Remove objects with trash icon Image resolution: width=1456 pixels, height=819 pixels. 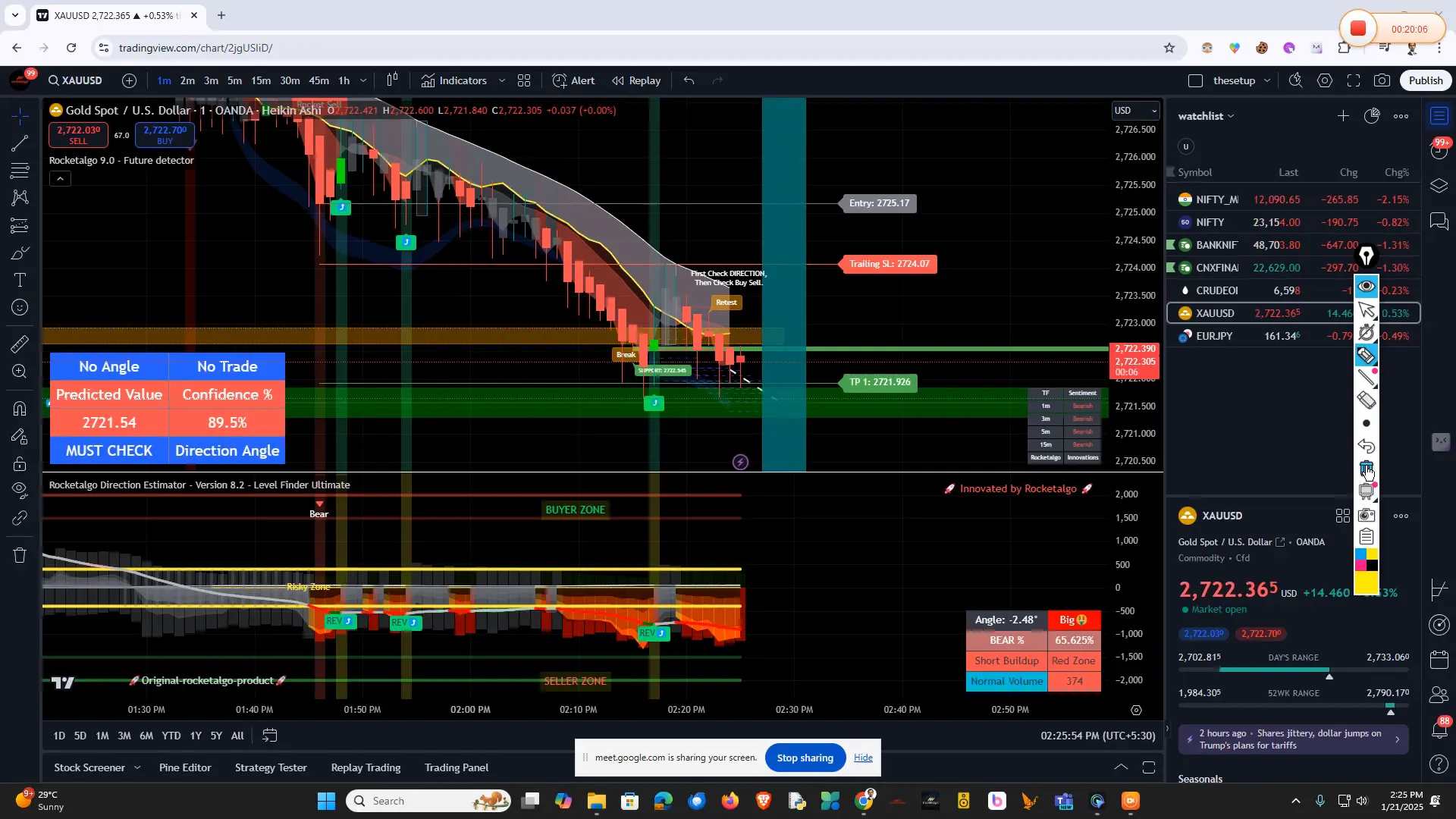[x=20, y=555]
